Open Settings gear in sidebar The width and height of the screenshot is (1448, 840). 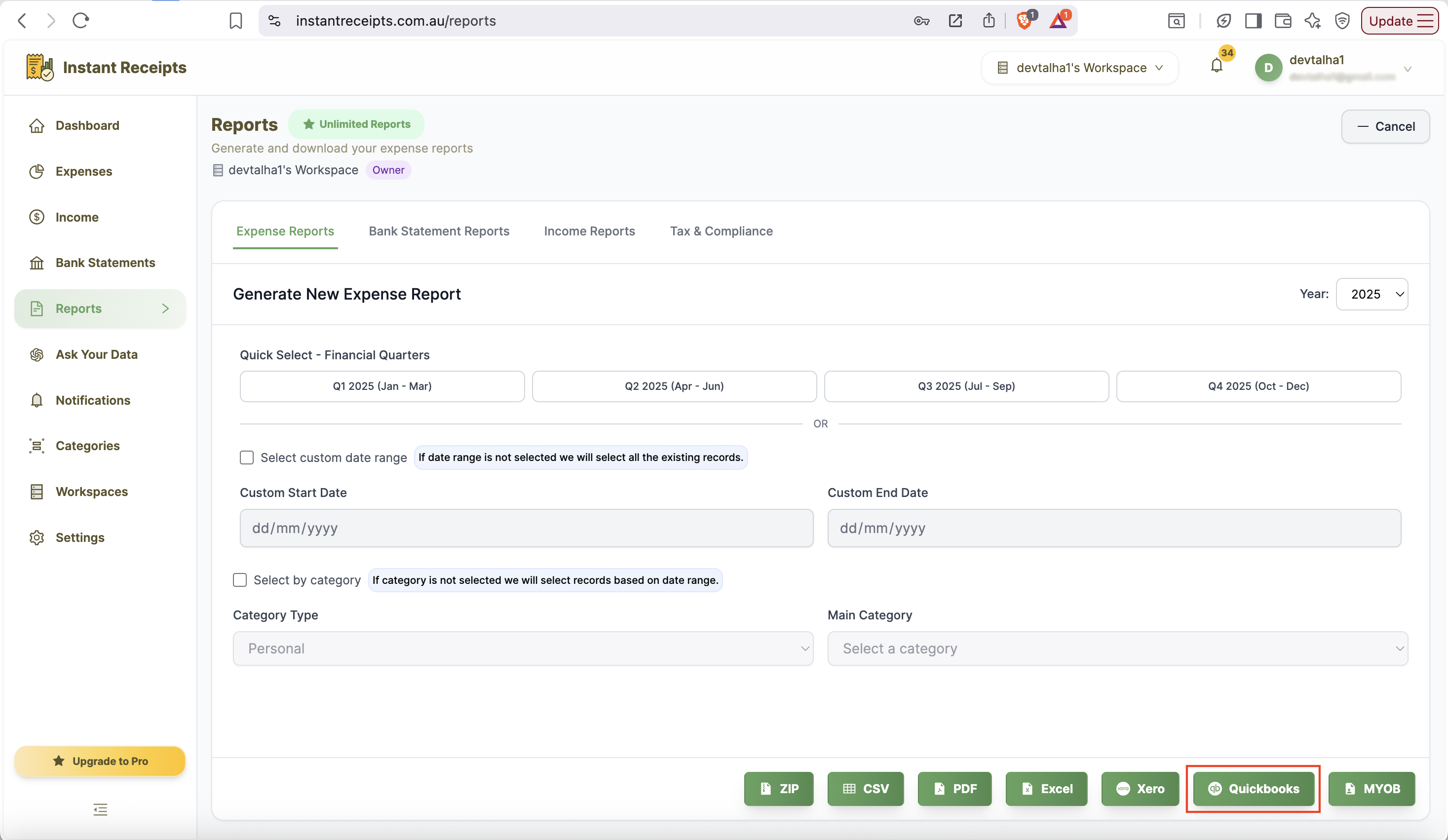(37, 538)
